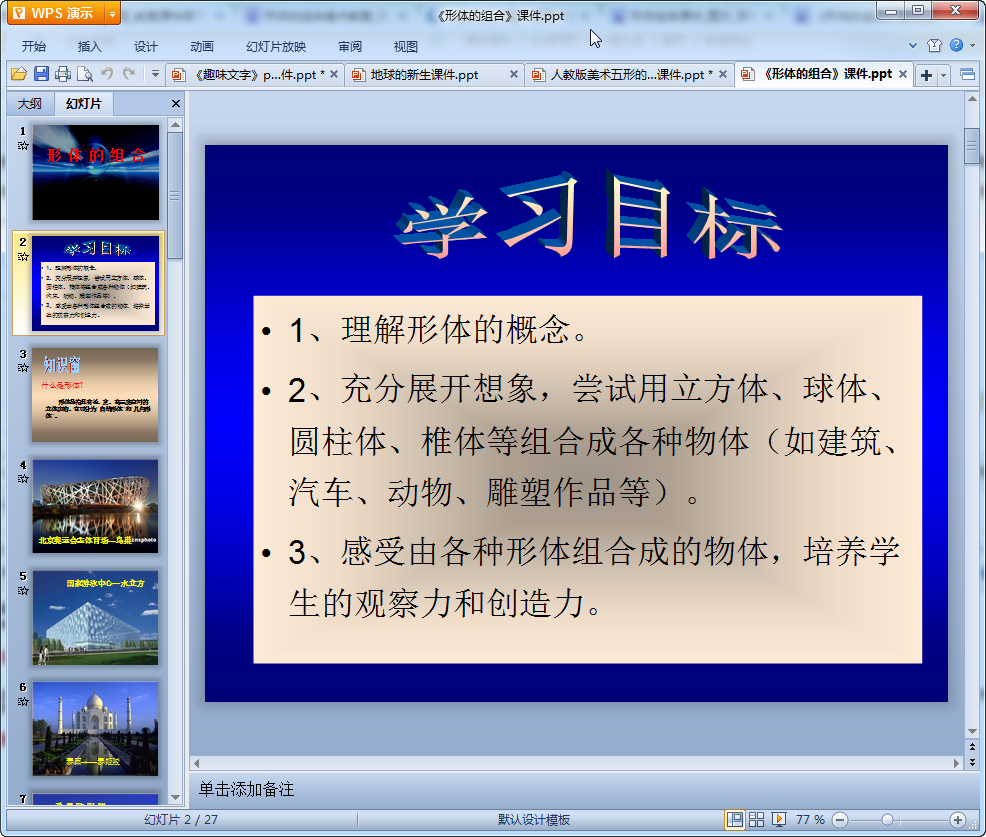This screenshot has height=837, width=986.
Task: Close the slide thumbnail panel
Action: click(176, 104)
